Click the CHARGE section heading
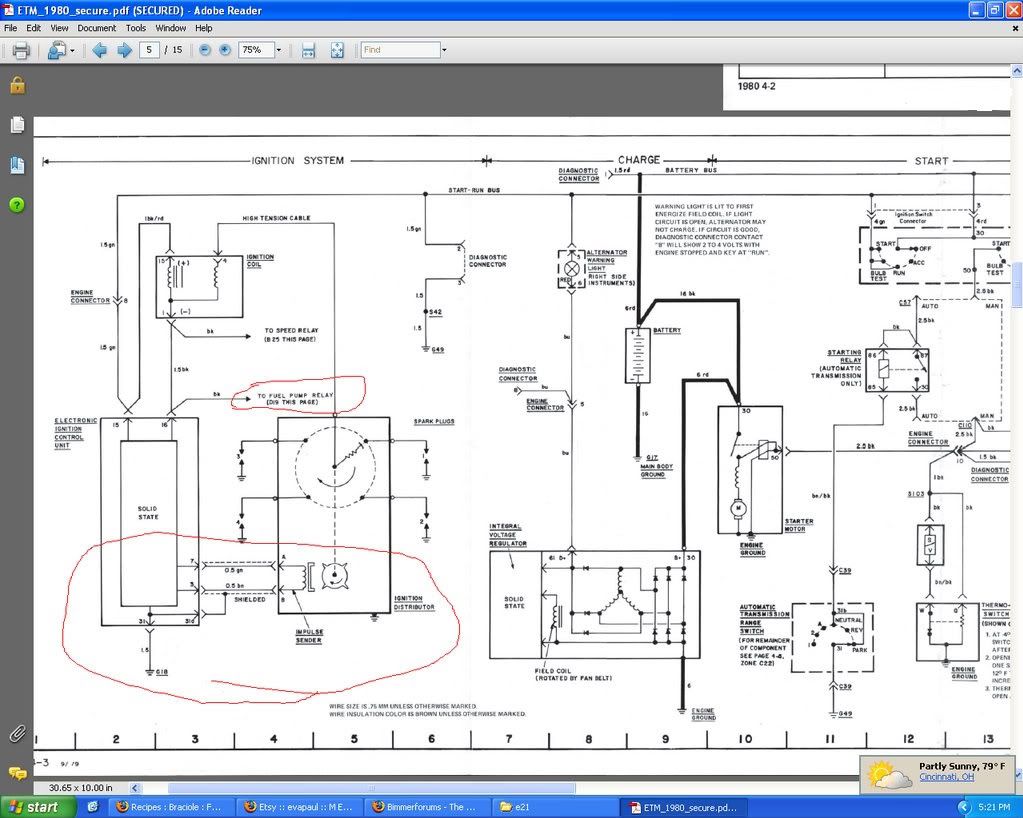This screenshot has width=1023, height=818. (639, 160)
